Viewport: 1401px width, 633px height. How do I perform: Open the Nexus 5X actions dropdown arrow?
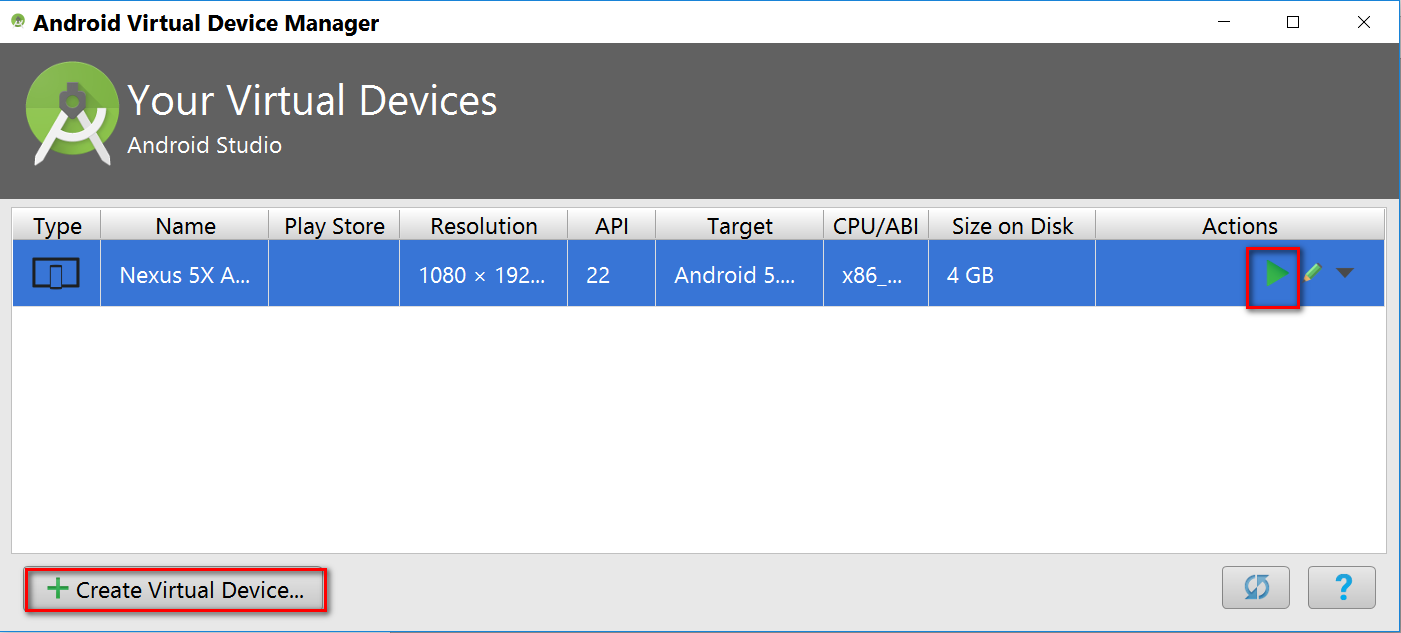point(1345,272)
